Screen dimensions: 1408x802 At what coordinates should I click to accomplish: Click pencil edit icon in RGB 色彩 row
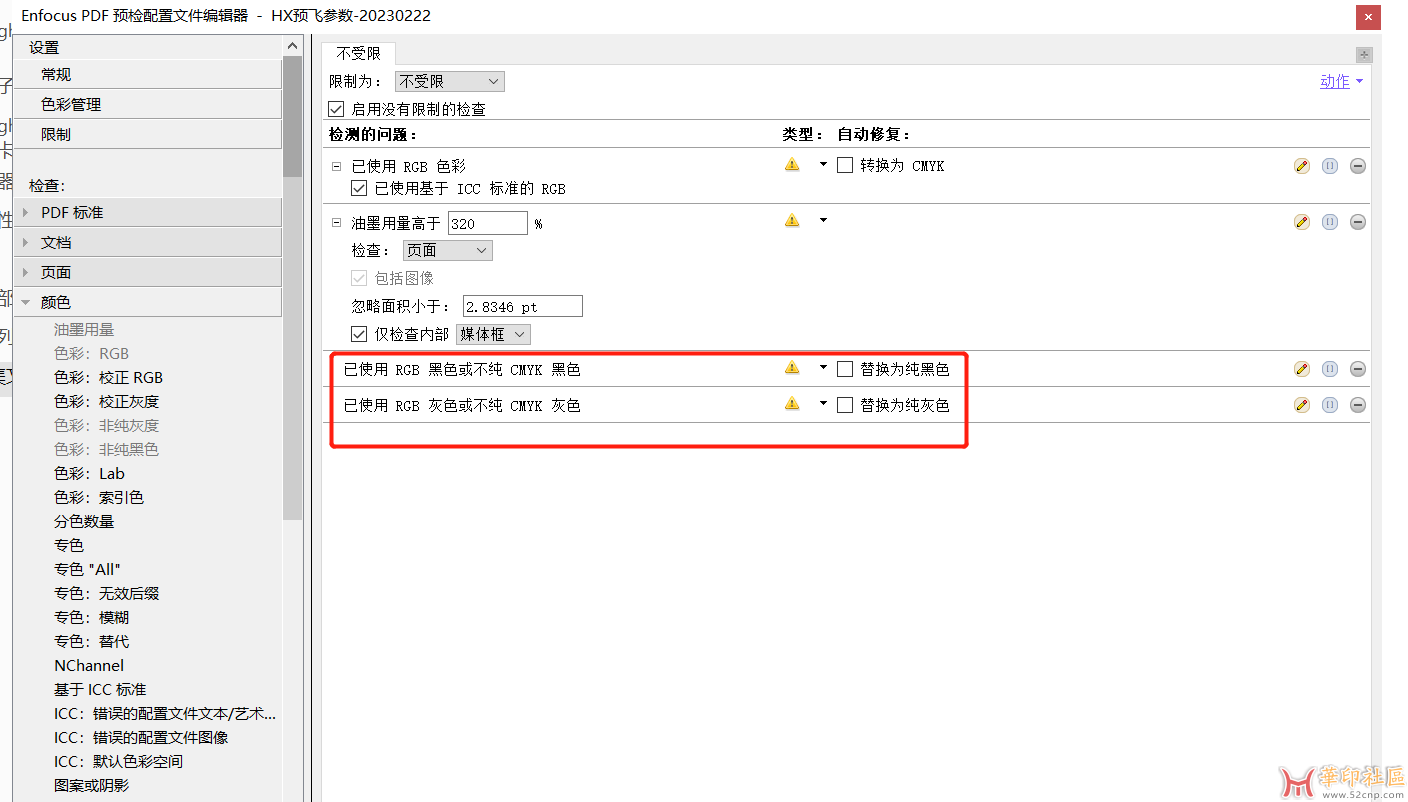click(1301, 166)
